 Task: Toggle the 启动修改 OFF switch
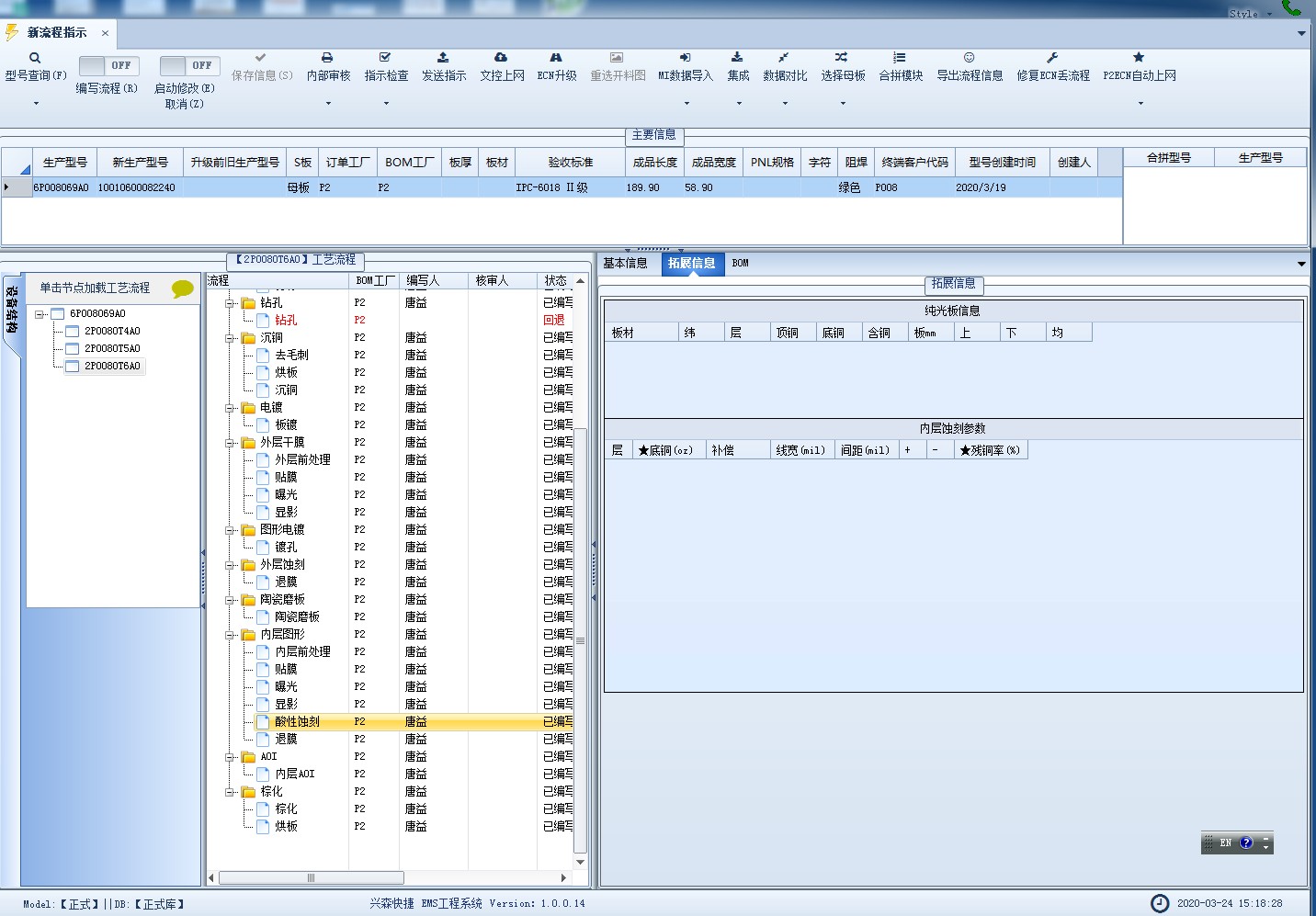(x=188, y=65)
